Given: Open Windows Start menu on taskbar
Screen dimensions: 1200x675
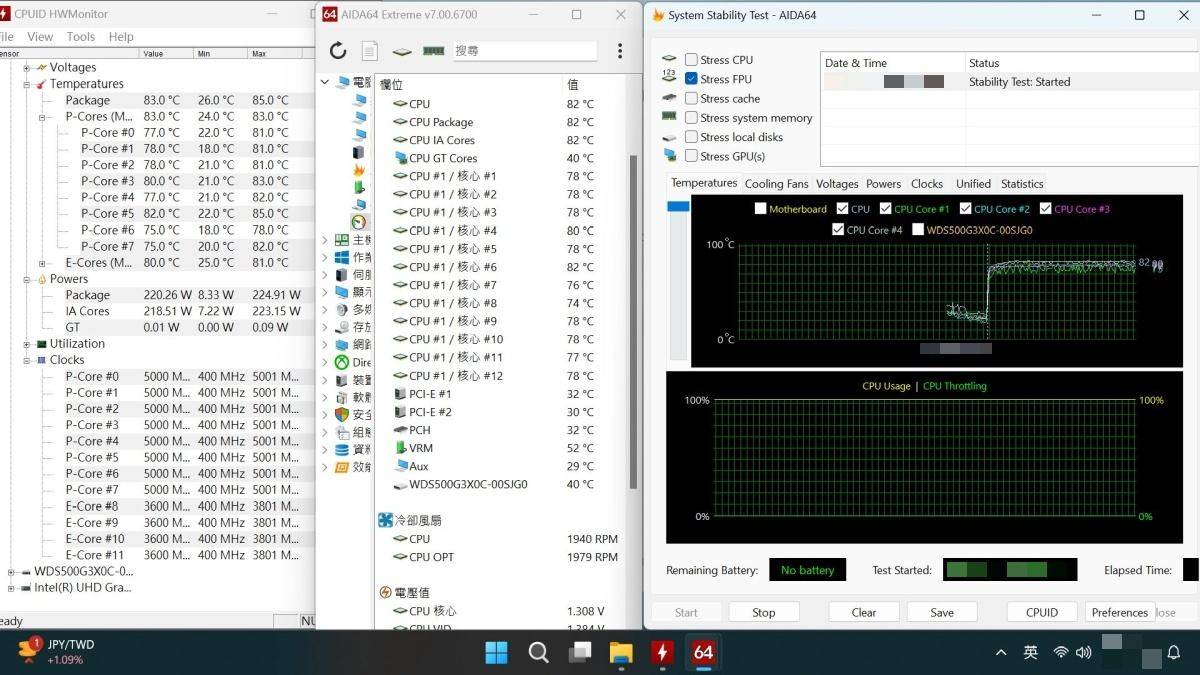Looking at the screenshot, I should tap(496, 653).
